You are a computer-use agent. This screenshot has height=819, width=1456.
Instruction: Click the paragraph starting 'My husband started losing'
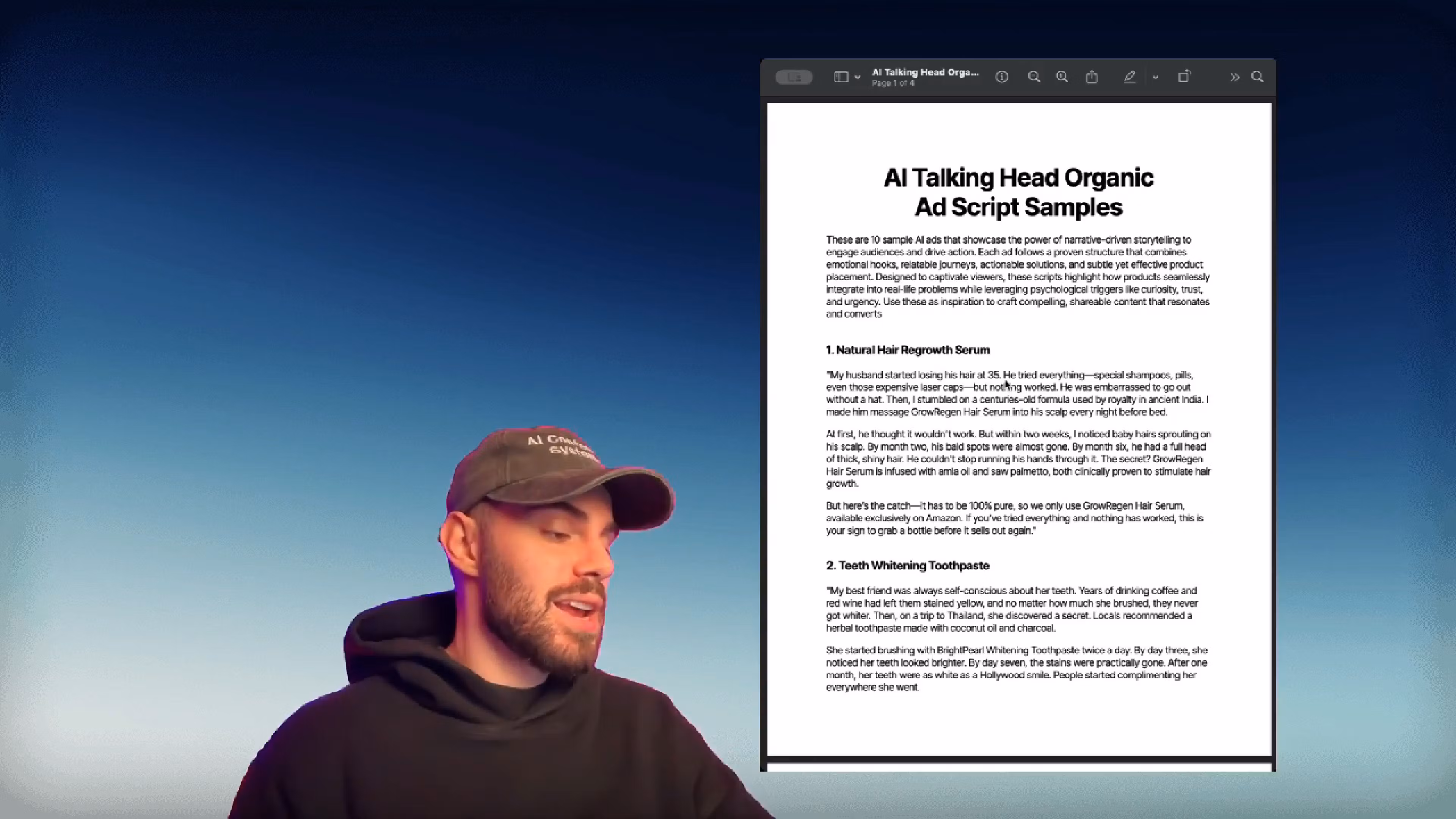tap(1017, 394)
